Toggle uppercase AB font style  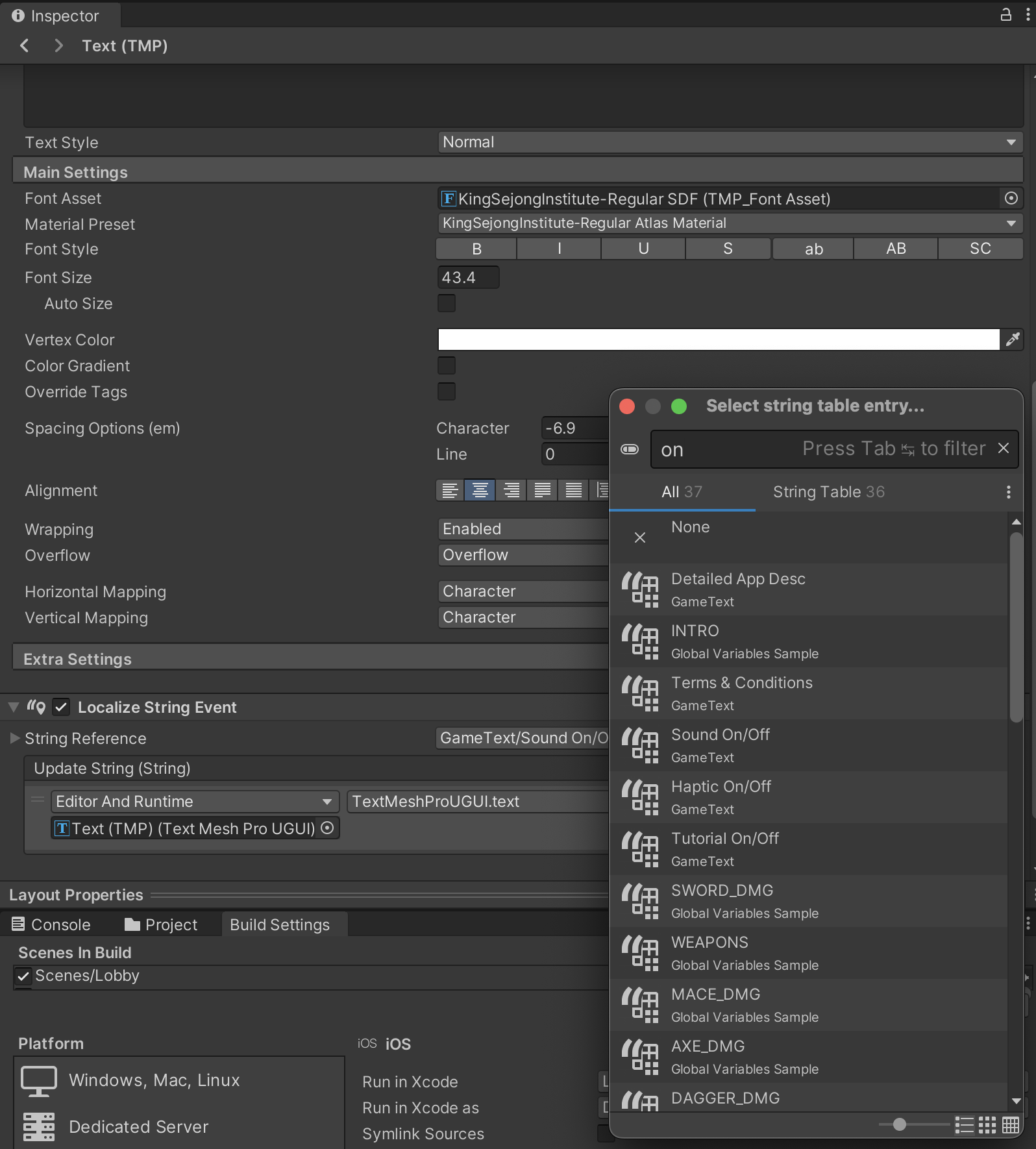[x=896, y=249]
